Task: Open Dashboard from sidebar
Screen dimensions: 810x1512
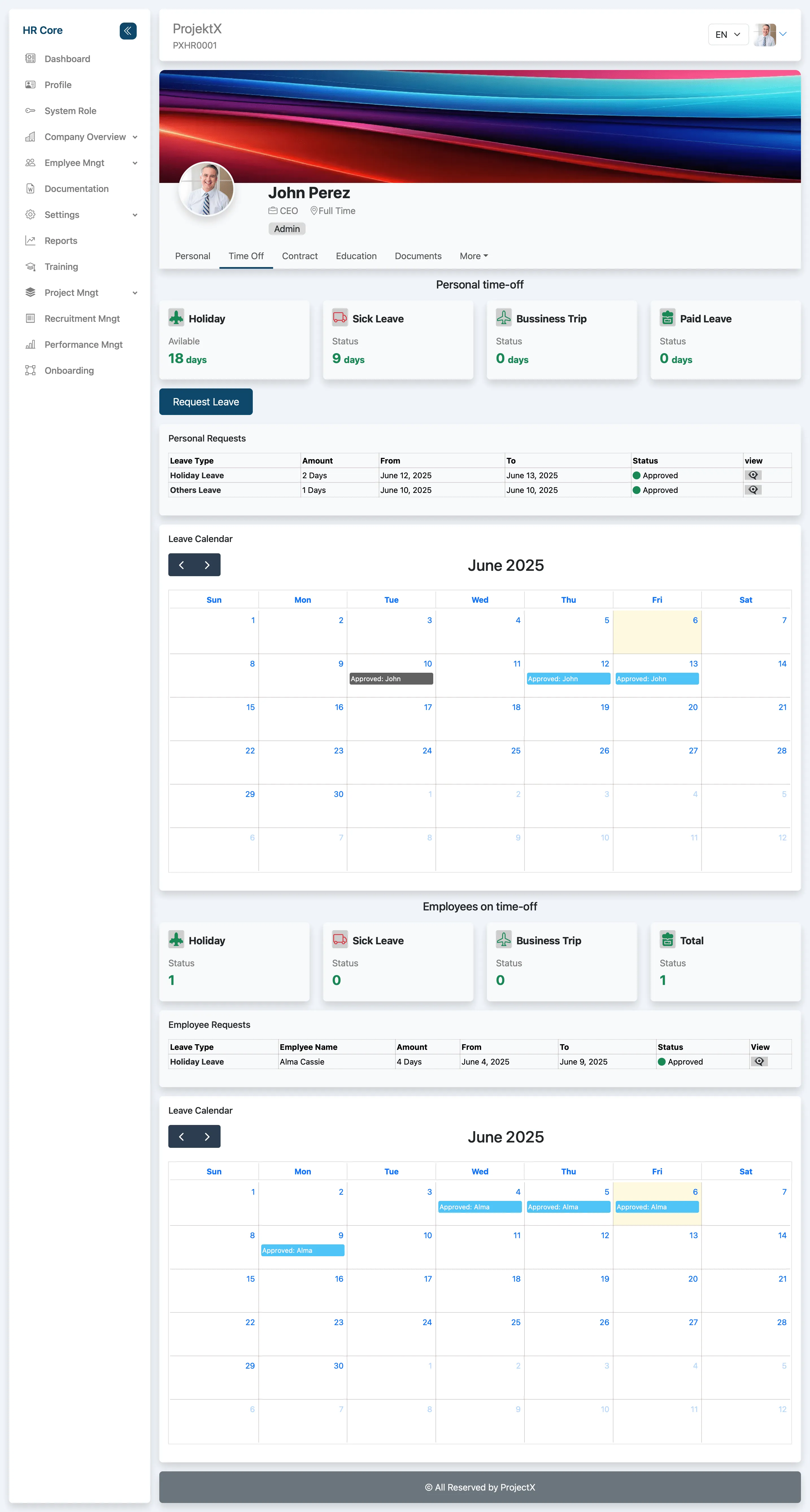Action: [x=67, y=59]
